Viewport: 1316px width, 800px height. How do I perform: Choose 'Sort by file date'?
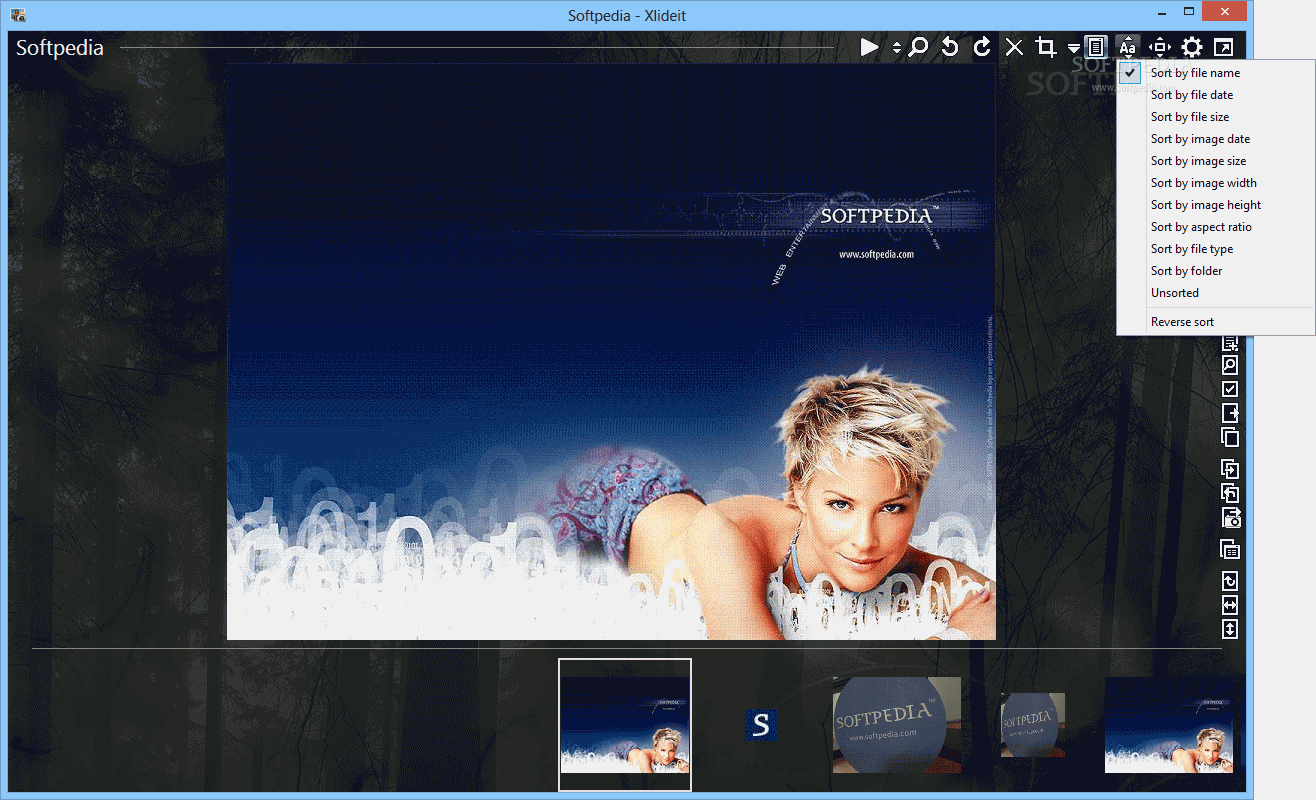coord(1215,95)
